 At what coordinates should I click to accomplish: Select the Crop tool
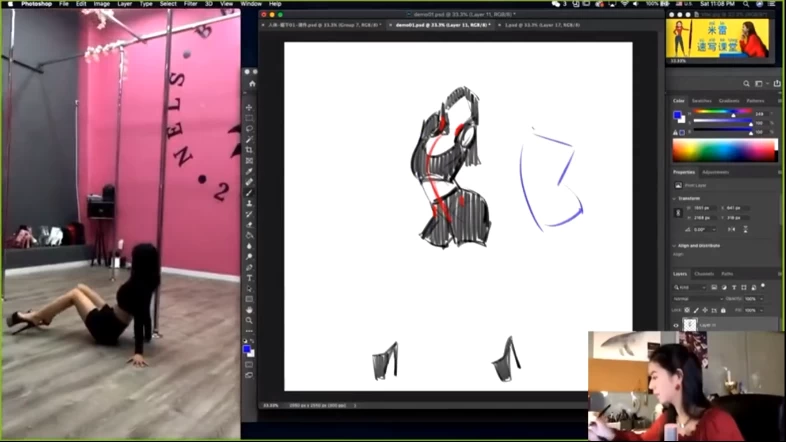[x=249, y=150]
